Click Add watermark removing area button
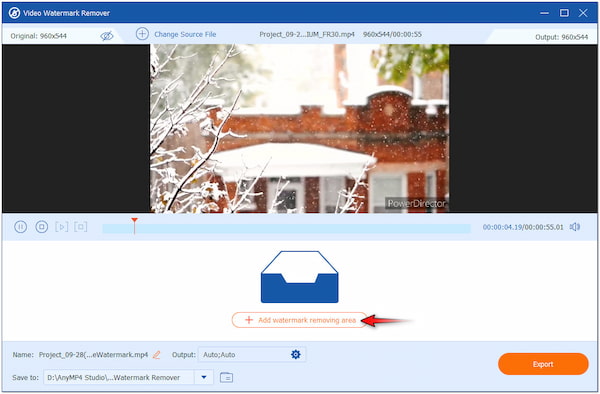 [300, 320]
